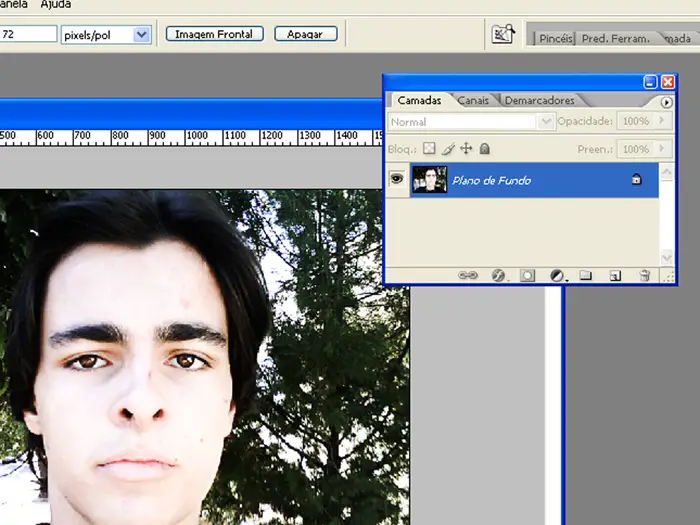Add a layer mask
Image resolution: width=700 pixels, height=525 pixels.
click(527, 275)
